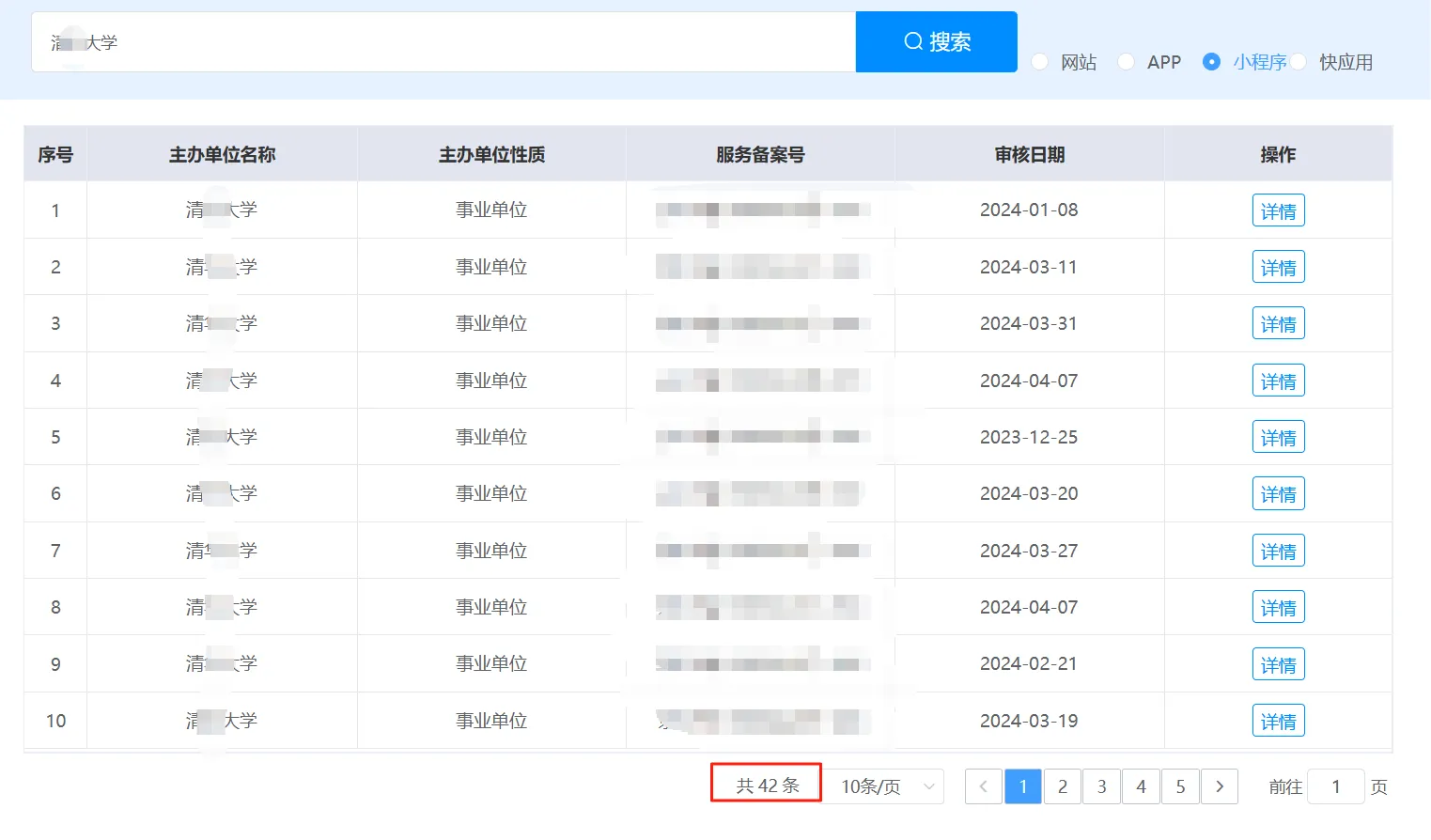The image size is (1431, 840).
Task: Open the 10条/页 page size dropdown
Action: click(x=881, y=786)
